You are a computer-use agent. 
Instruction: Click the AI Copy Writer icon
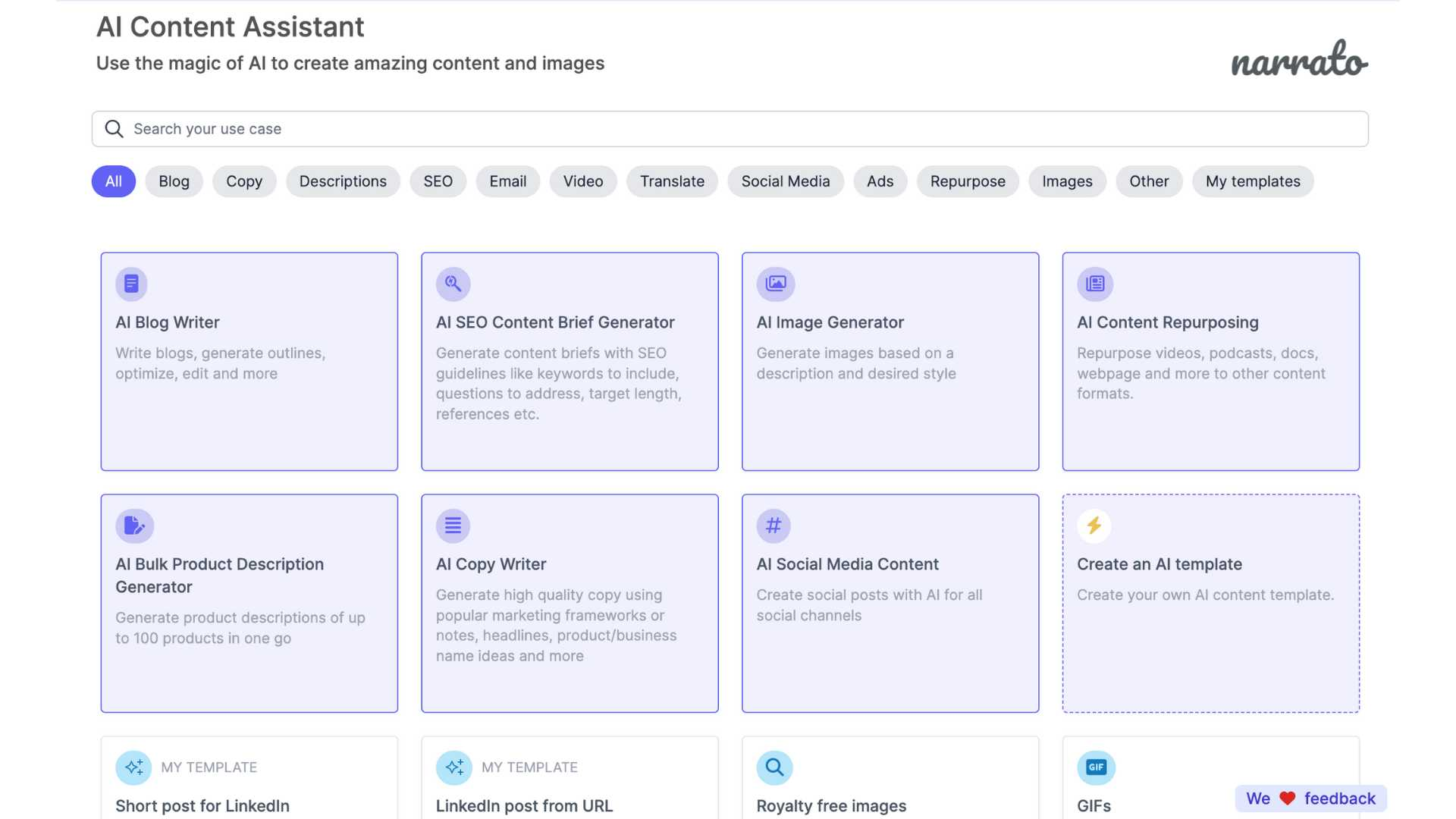coord(453,525)
